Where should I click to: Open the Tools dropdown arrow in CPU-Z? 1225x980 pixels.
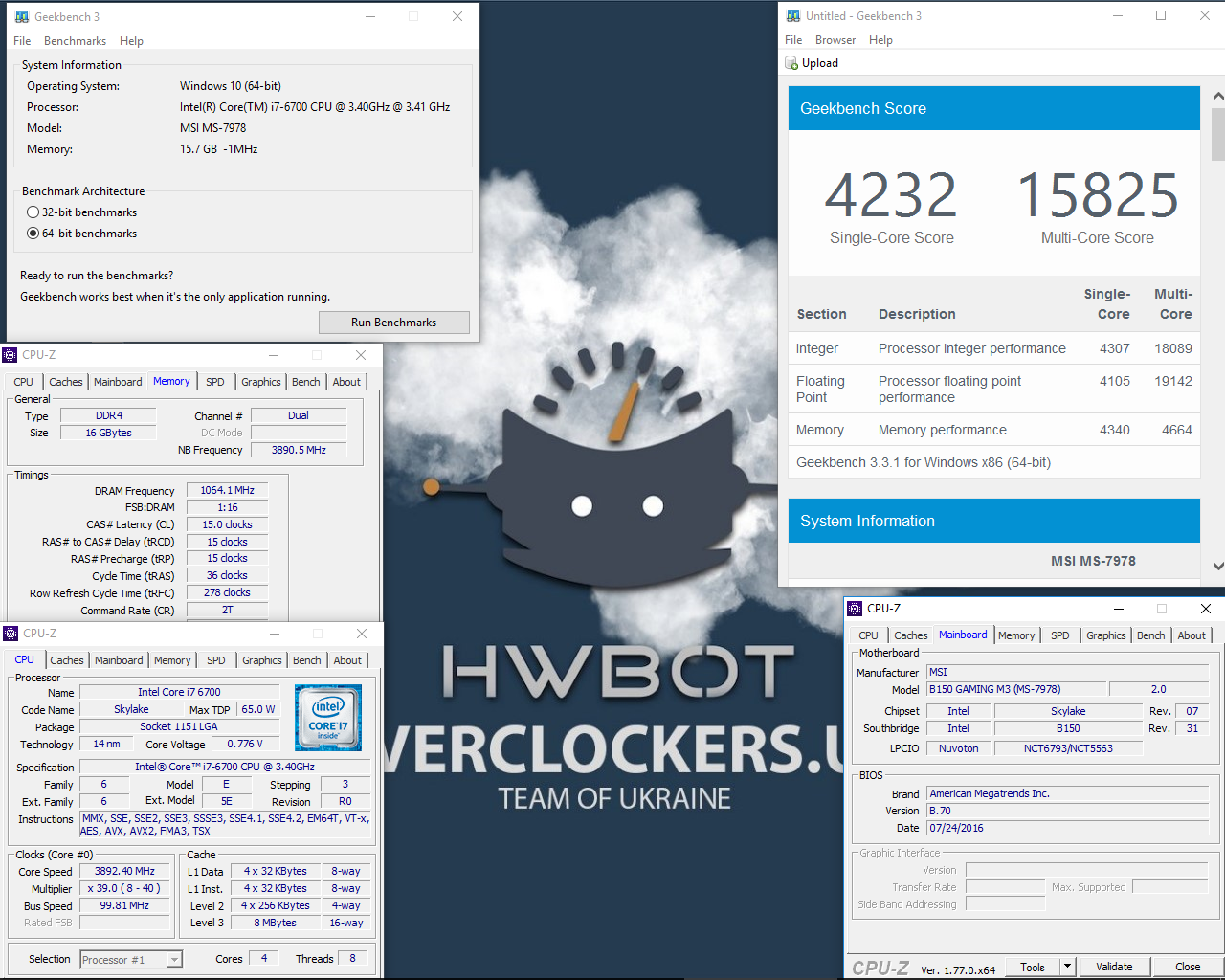pos(1068,967)
